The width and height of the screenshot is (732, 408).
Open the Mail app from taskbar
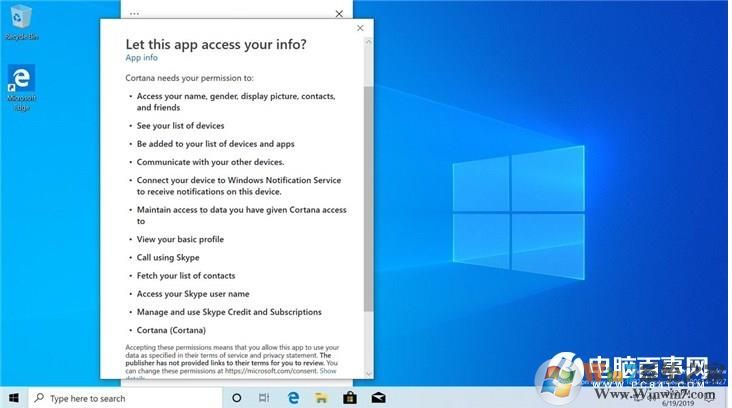378,398
